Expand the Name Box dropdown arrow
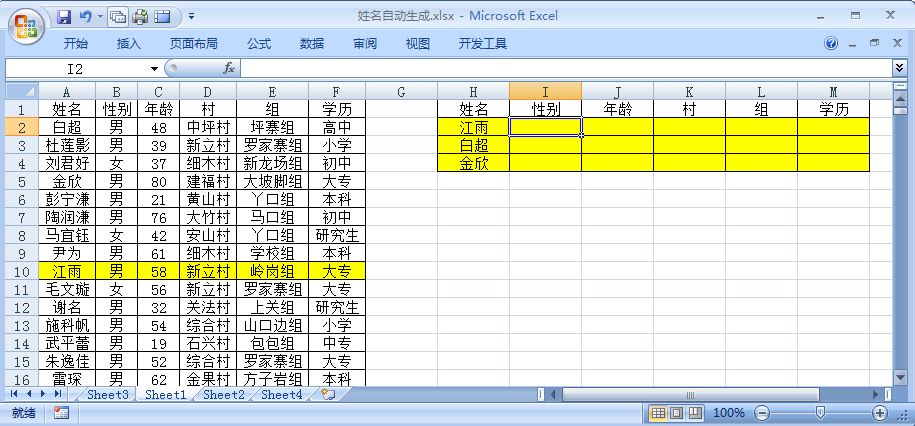Viewport: 915px width, 426px height. click(155, 69)
